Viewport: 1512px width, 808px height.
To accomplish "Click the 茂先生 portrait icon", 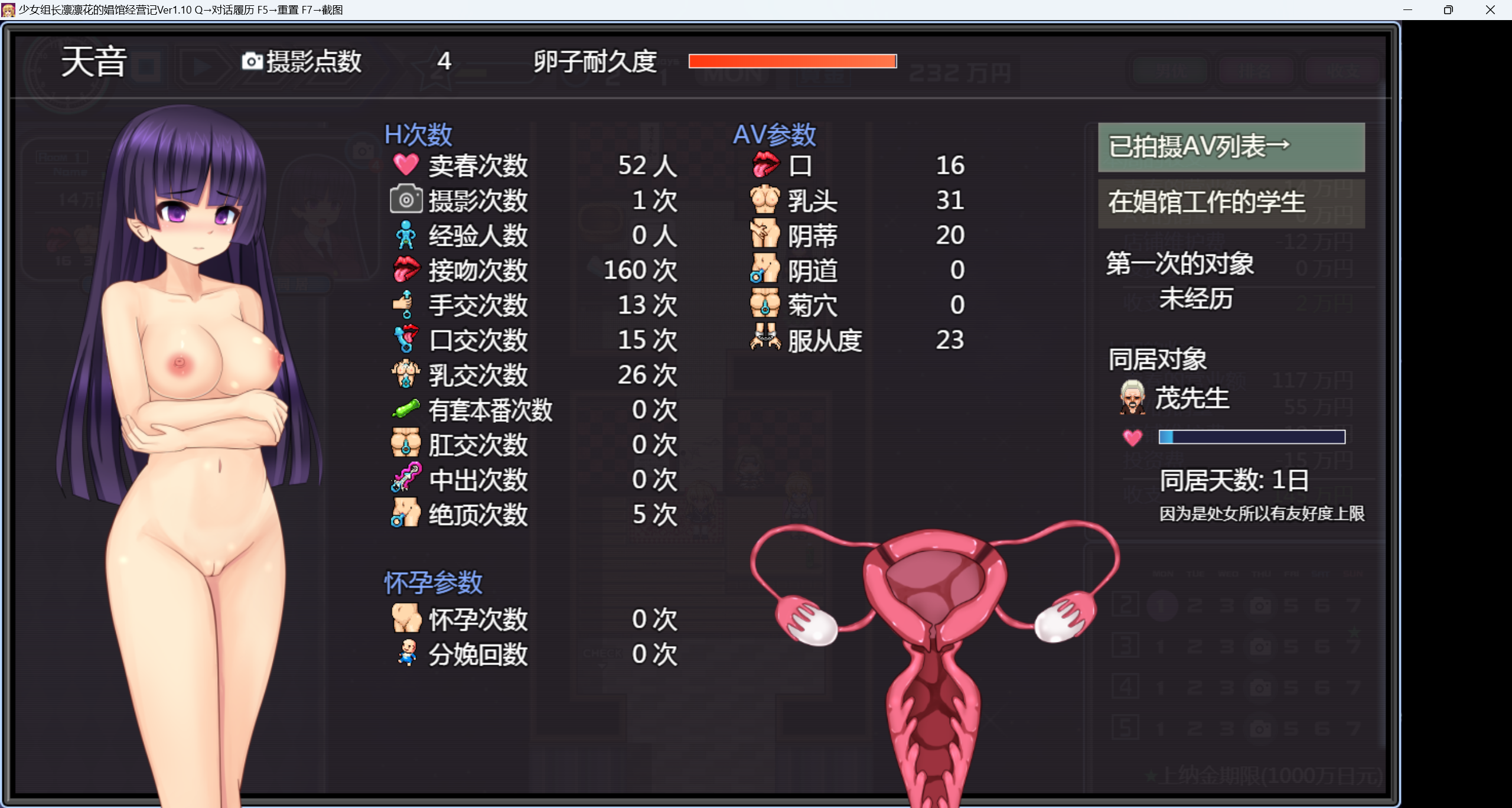I will (x=1132, y=398).
